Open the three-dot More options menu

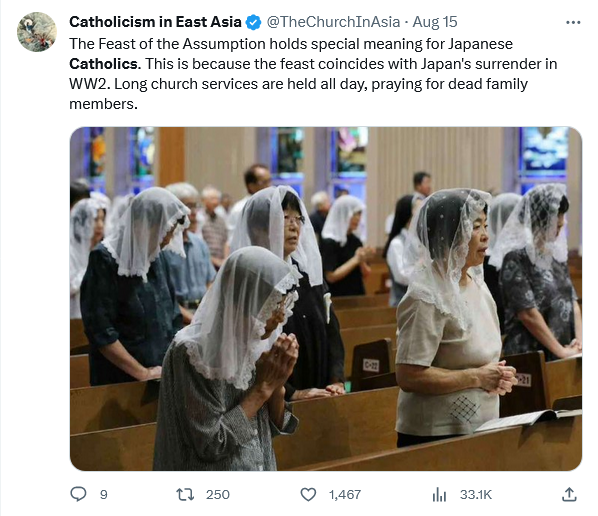pos(573,23)
